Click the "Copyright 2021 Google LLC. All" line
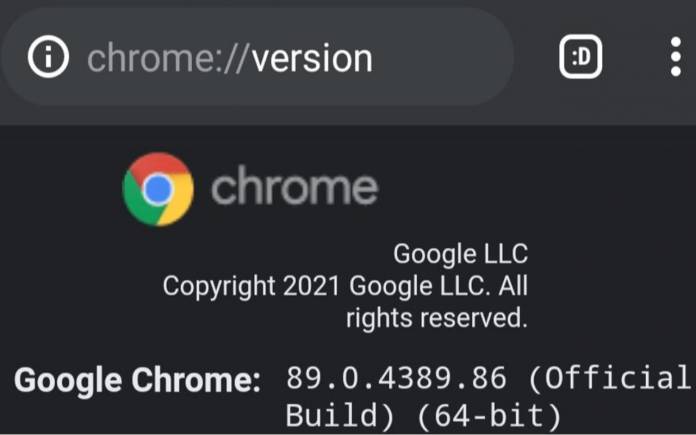 point(345,286)
